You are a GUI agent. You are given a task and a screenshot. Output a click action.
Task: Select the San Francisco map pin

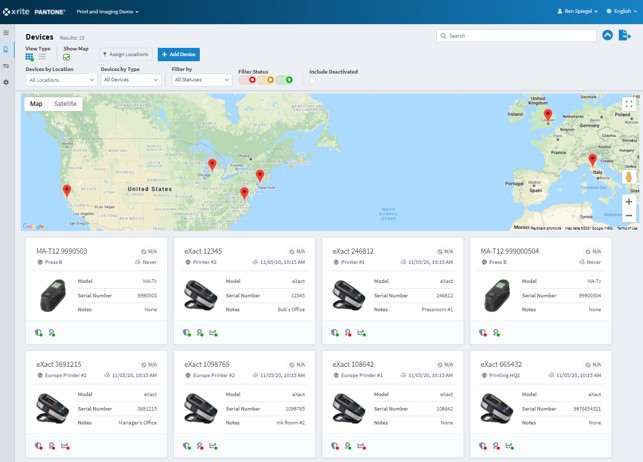click(x=67, y=191)
